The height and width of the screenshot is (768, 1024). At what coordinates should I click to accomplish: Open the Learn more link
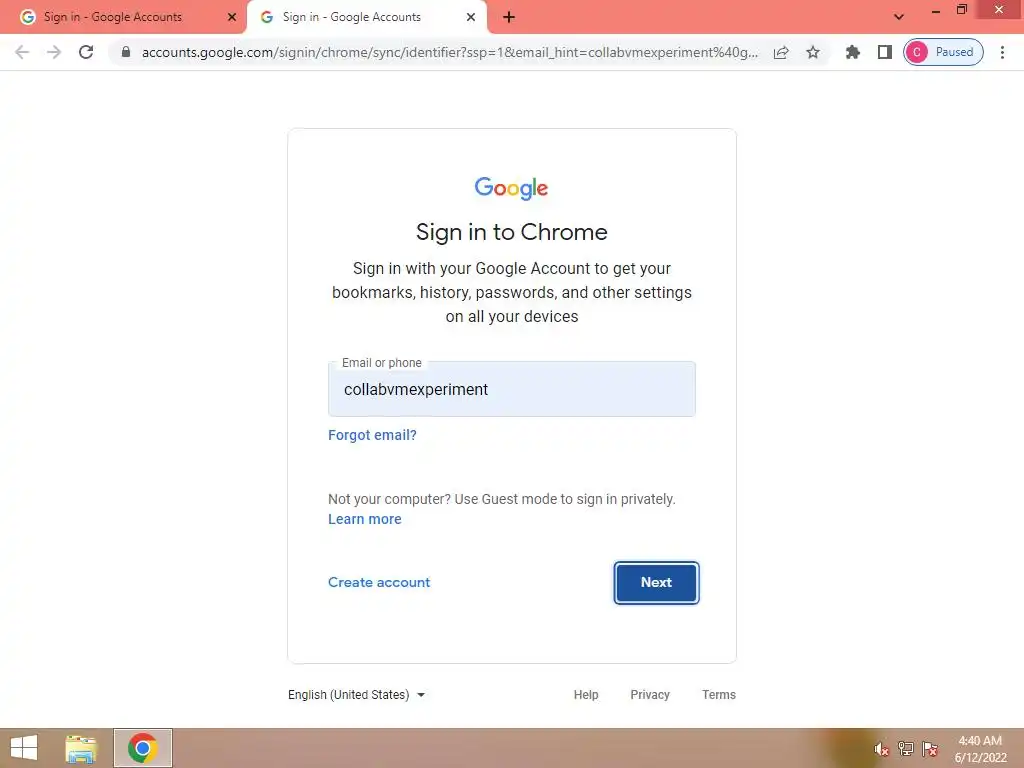pos(364,519)
